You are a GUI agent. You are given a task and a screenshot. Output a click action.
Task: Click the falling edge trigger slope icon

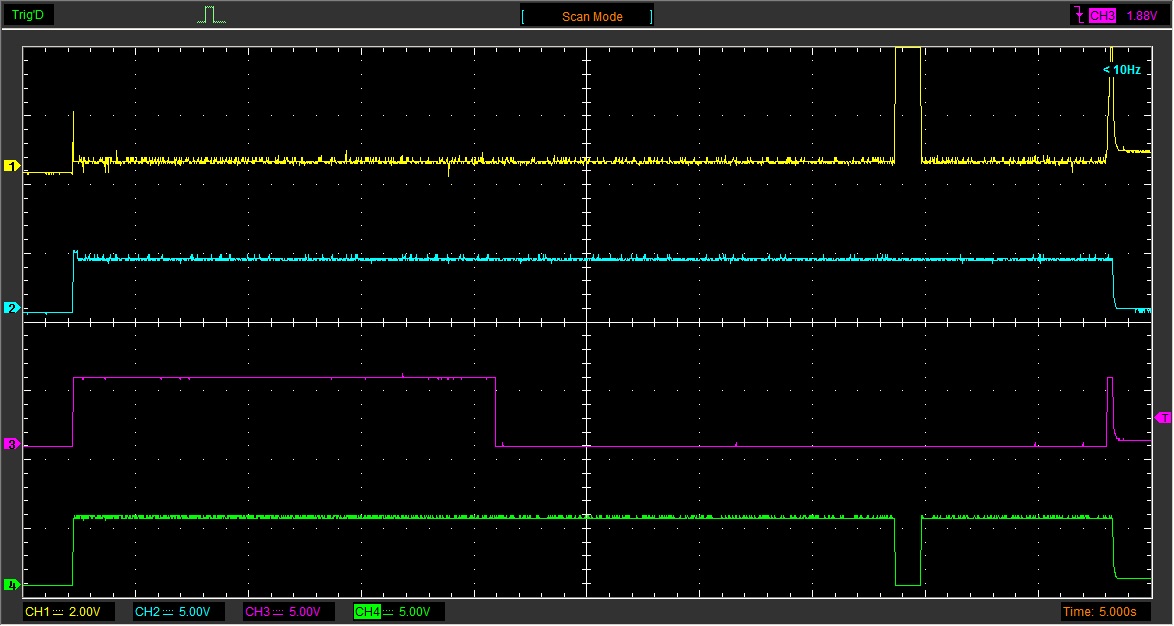(x=1079, y=15)
